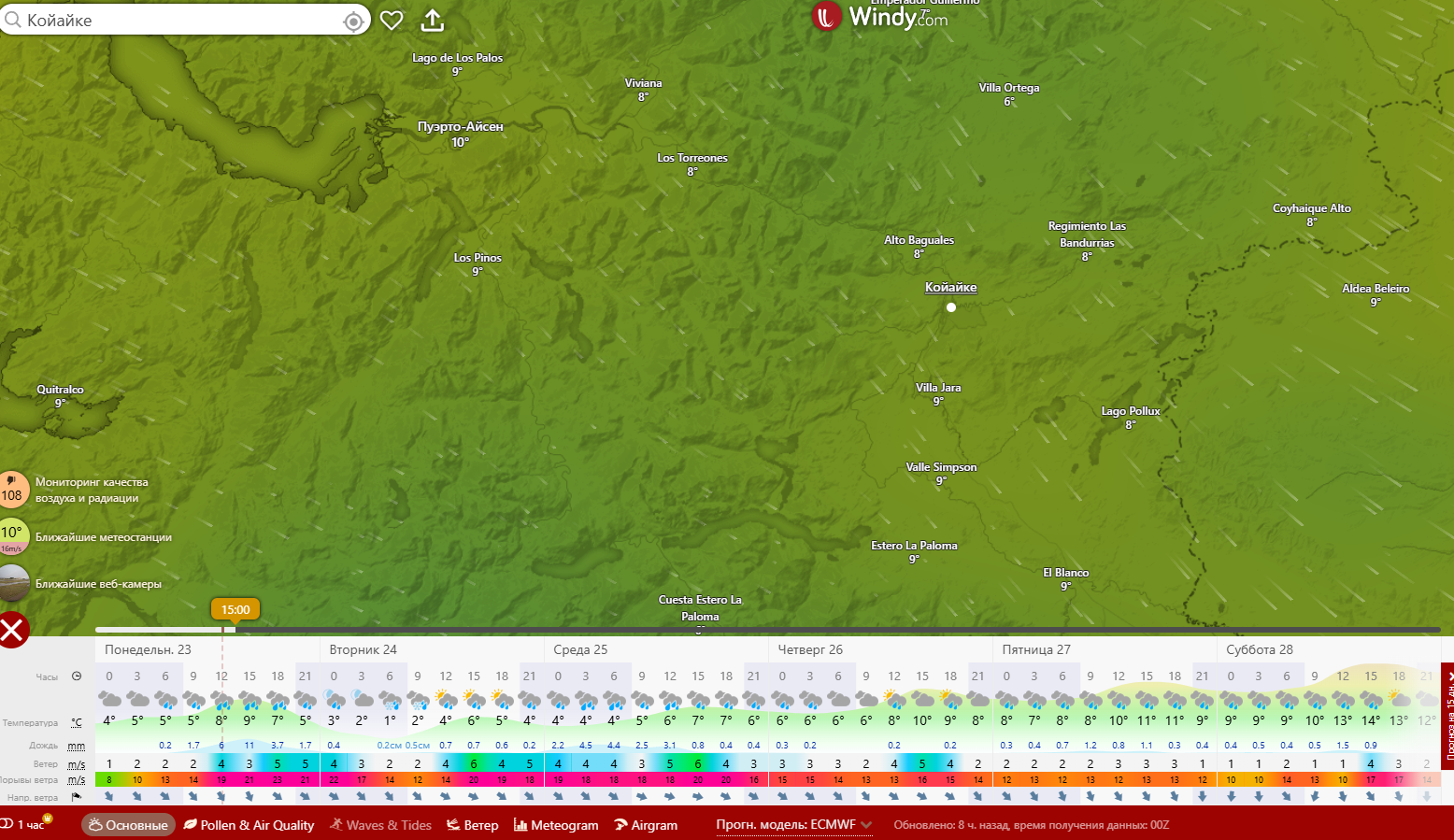Click snow icon at Вторник 9:00
The height and width of the screenshot is (840, 1454).
pyautogui.click(x=418, y=699)
